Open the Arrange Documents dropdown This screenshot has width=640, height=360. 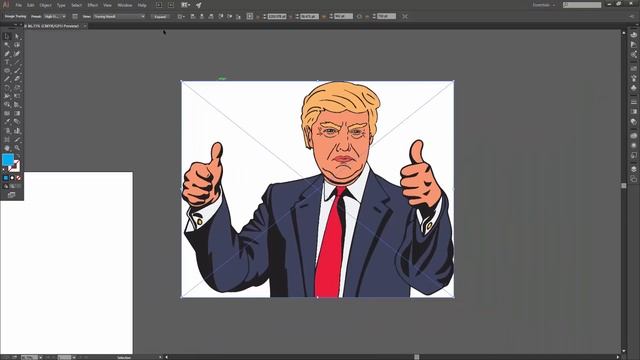(x=186, y=5)
